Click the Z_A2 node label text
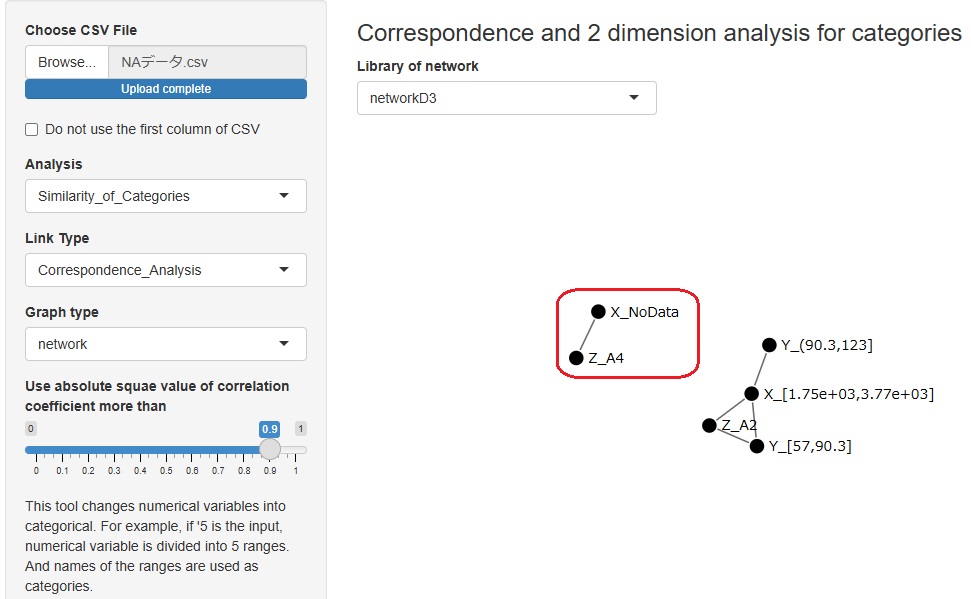 pos(739,426)
